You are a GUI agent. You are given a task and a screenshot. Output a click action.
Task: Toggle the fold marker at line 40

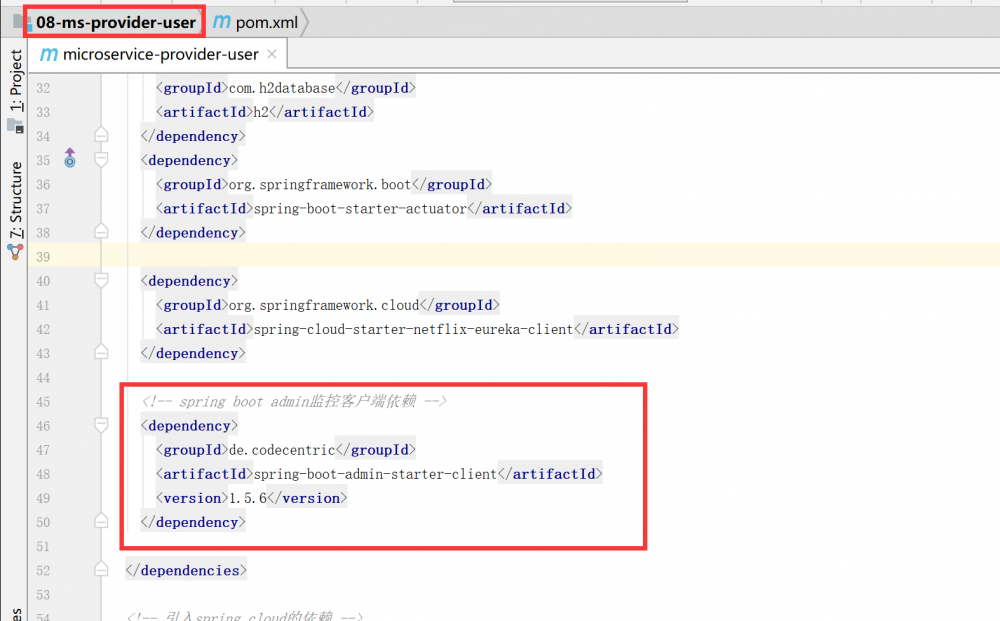pyautogui.click(x=100, y=280)
